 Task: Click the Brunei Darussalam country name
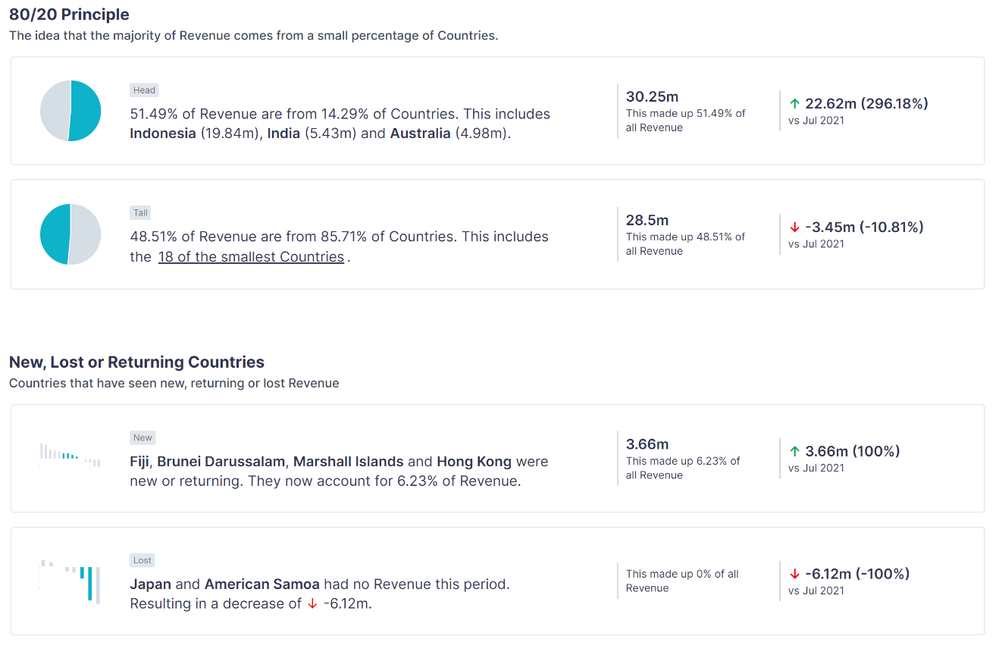(221, 462)
